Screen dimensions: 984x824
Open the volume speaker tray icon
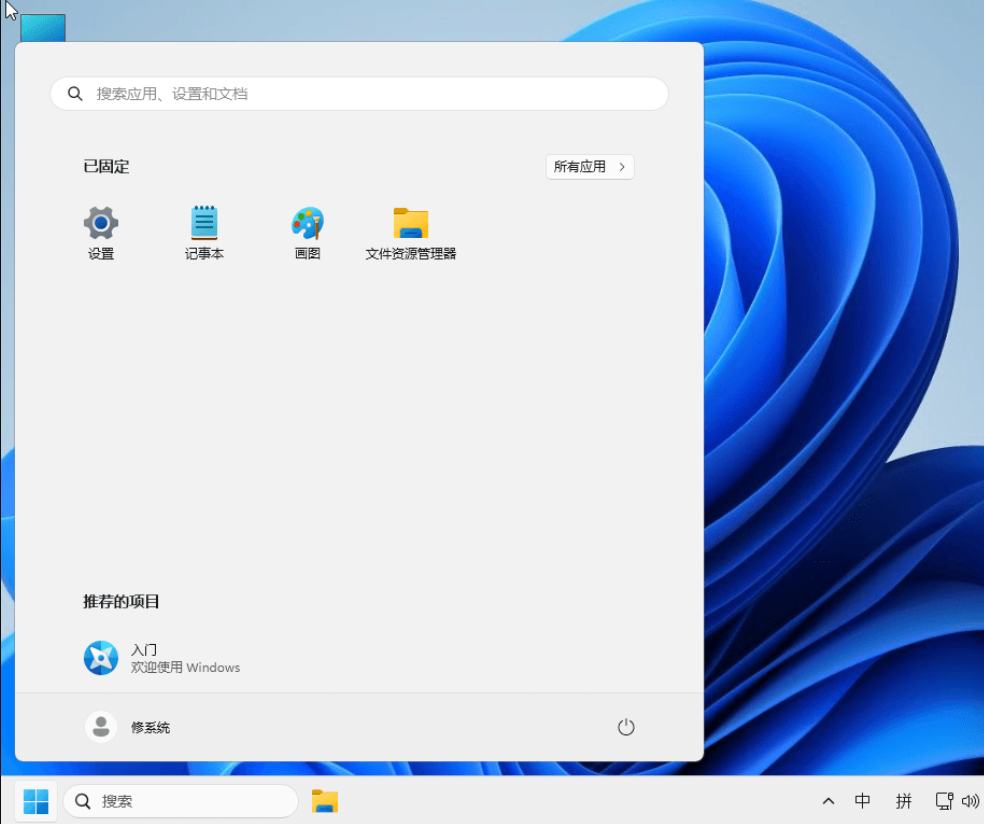(970, 801)
